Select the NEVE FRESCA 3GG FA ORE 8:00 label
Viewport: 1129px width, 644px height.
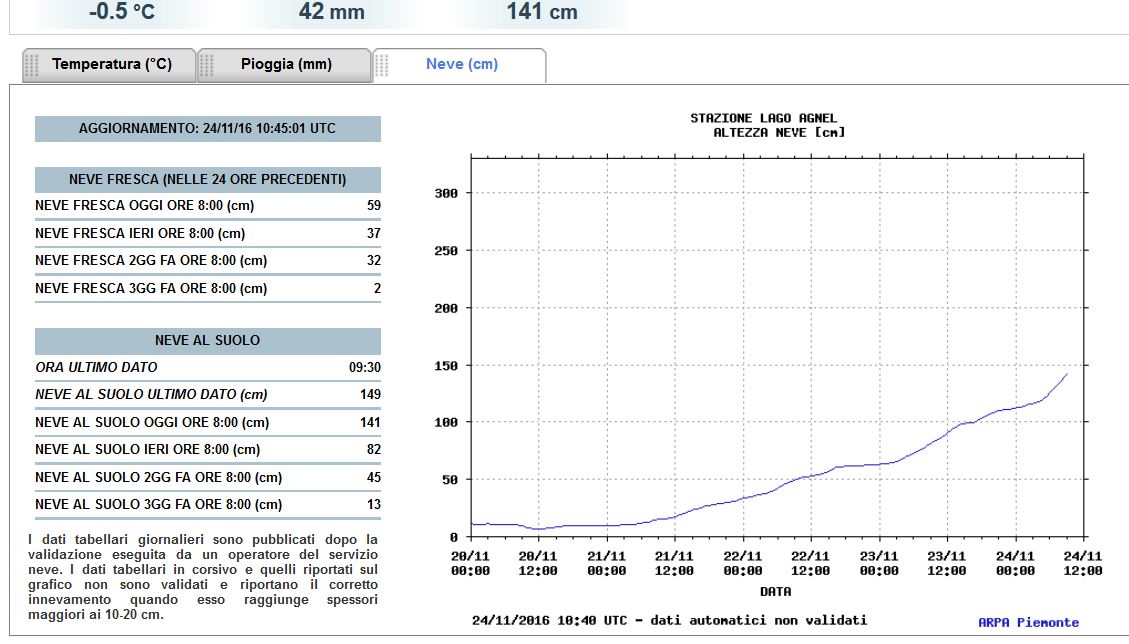tap(151, 289)
